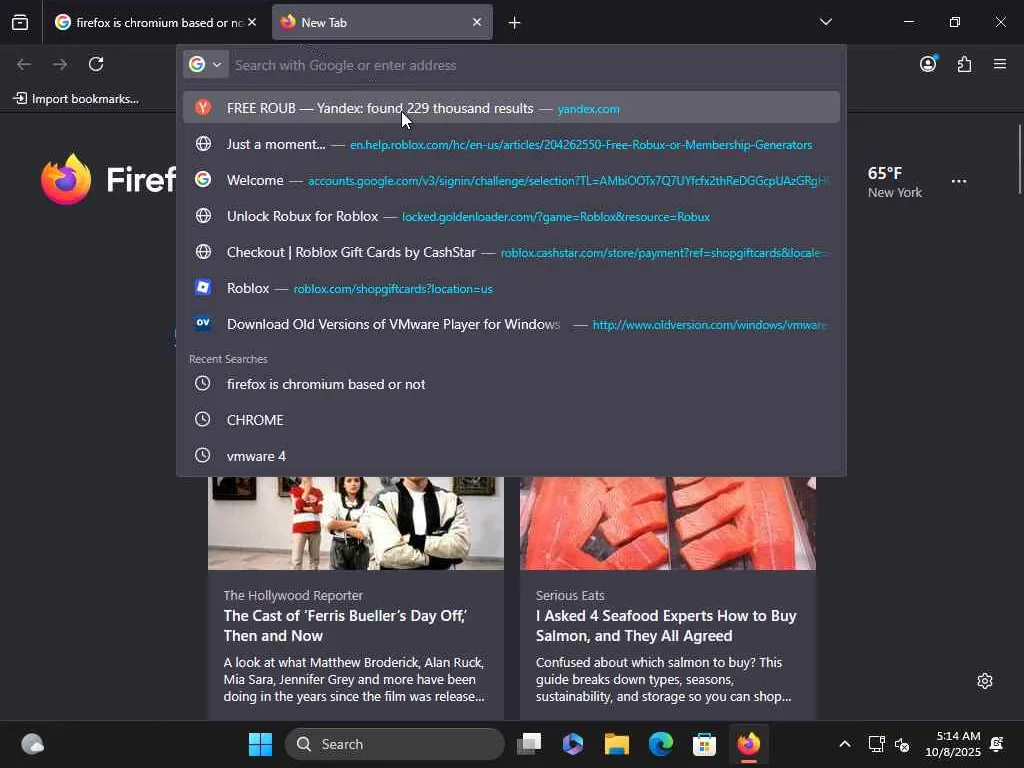Select recent search 'vmware 4'

click(511, 456)
